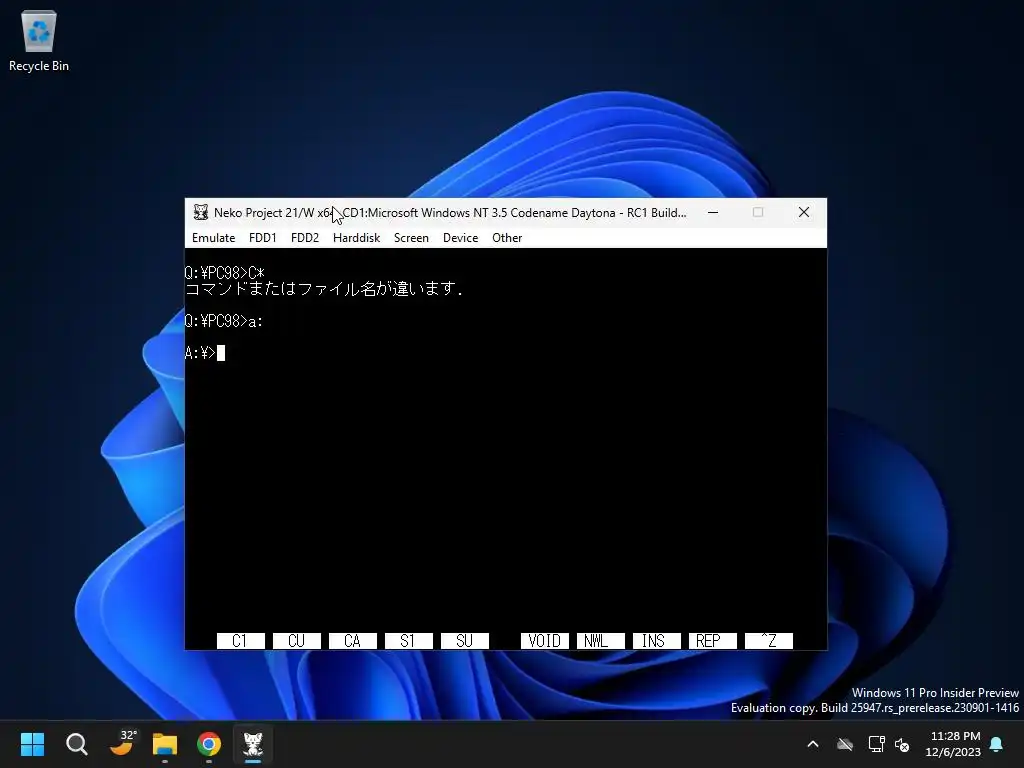The width and height of the screenshot is (1024, 768).
Task: Open the clock showing 11:28 PM
Action: click(953, 744)
